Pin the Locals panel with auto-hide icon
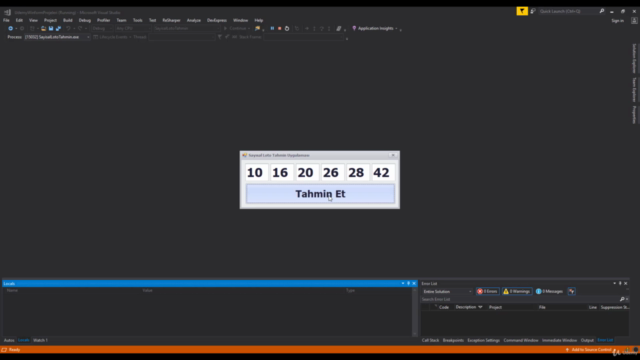 click(408, 283)
